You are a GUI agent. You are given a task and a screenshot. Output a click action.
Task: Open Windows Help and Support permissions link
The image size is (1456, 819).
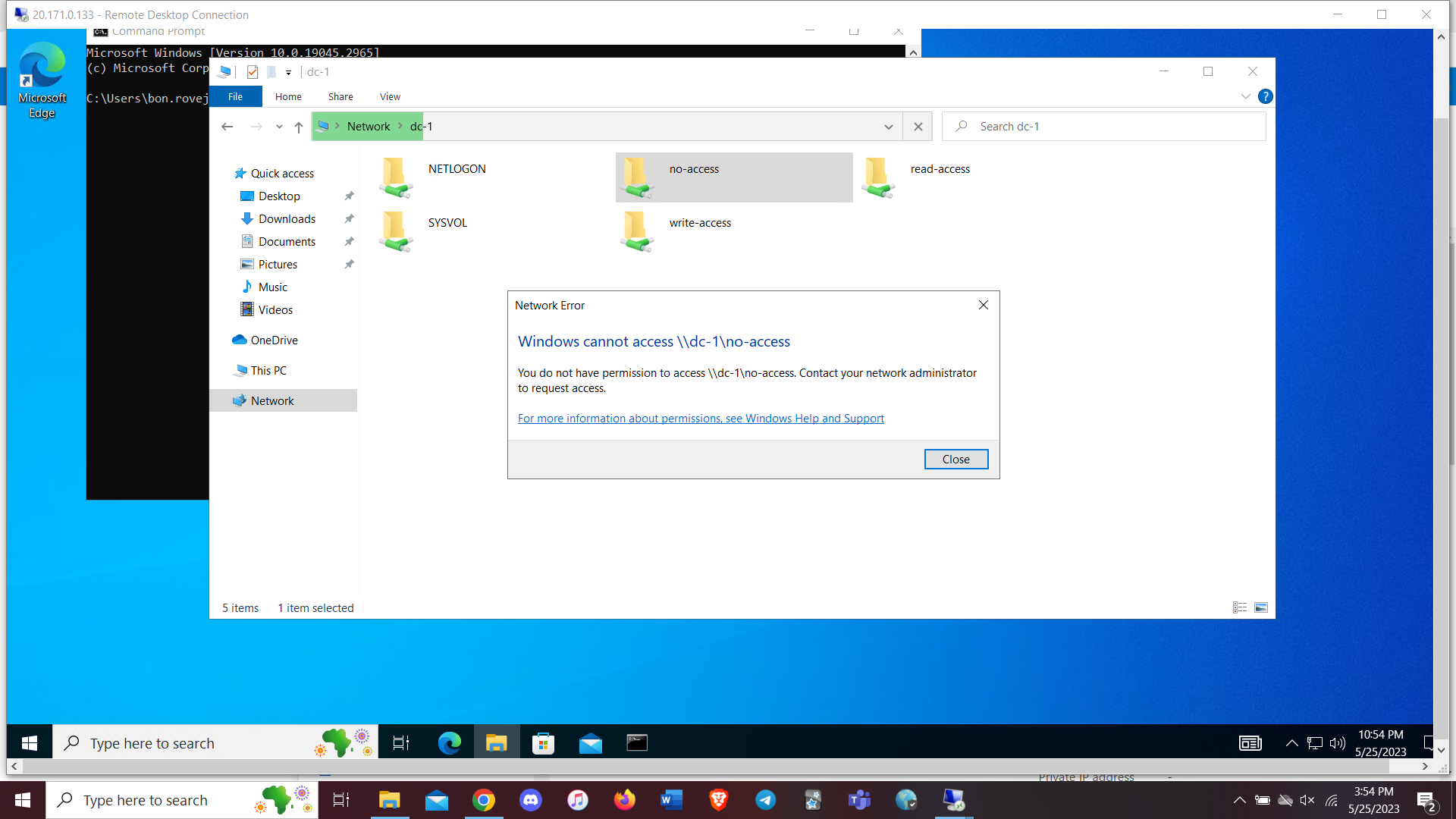pyautogui.click(x=701, y=419)
